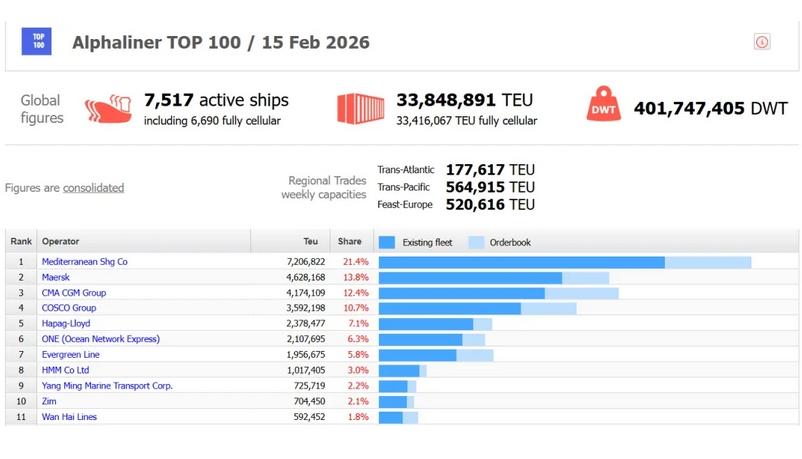
Task: Click Hapag-Lloyd in the operator list
Action: click(x=66, y=324)
